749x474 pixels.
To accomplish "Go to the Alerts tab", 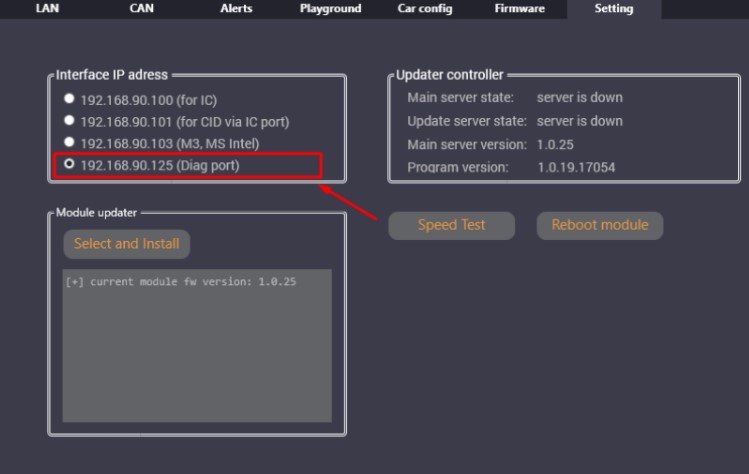I will pos(236,9).
